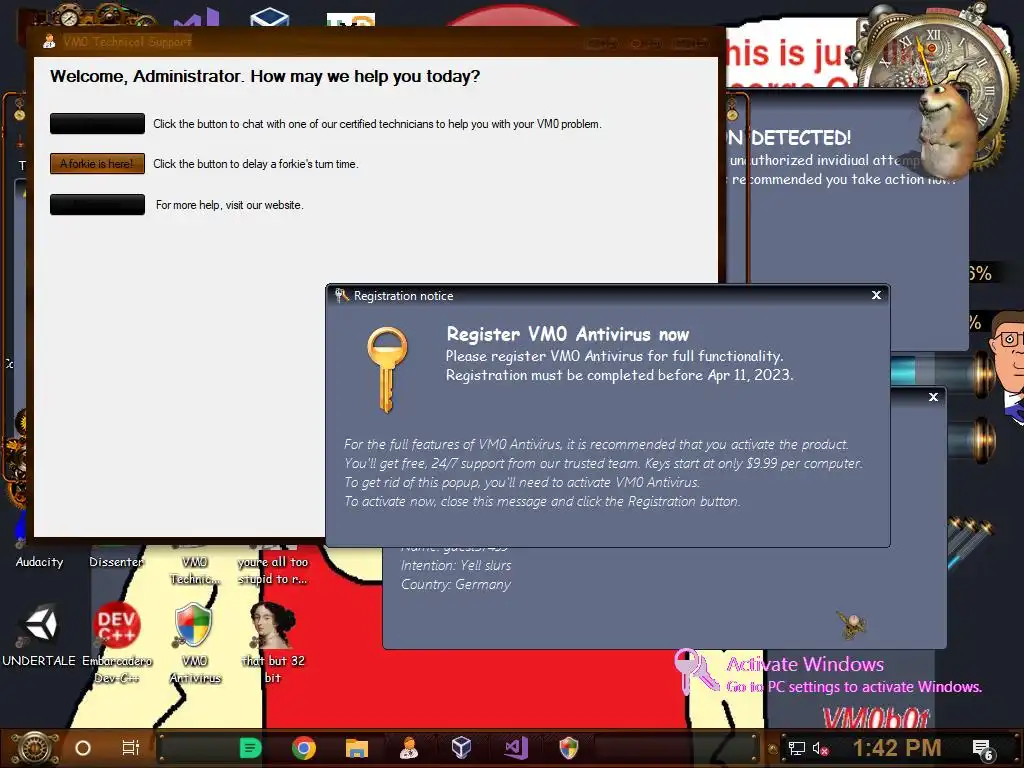Click the black button beside the certified technicians chat text
1024x768 pixels.
click(97, 123)
